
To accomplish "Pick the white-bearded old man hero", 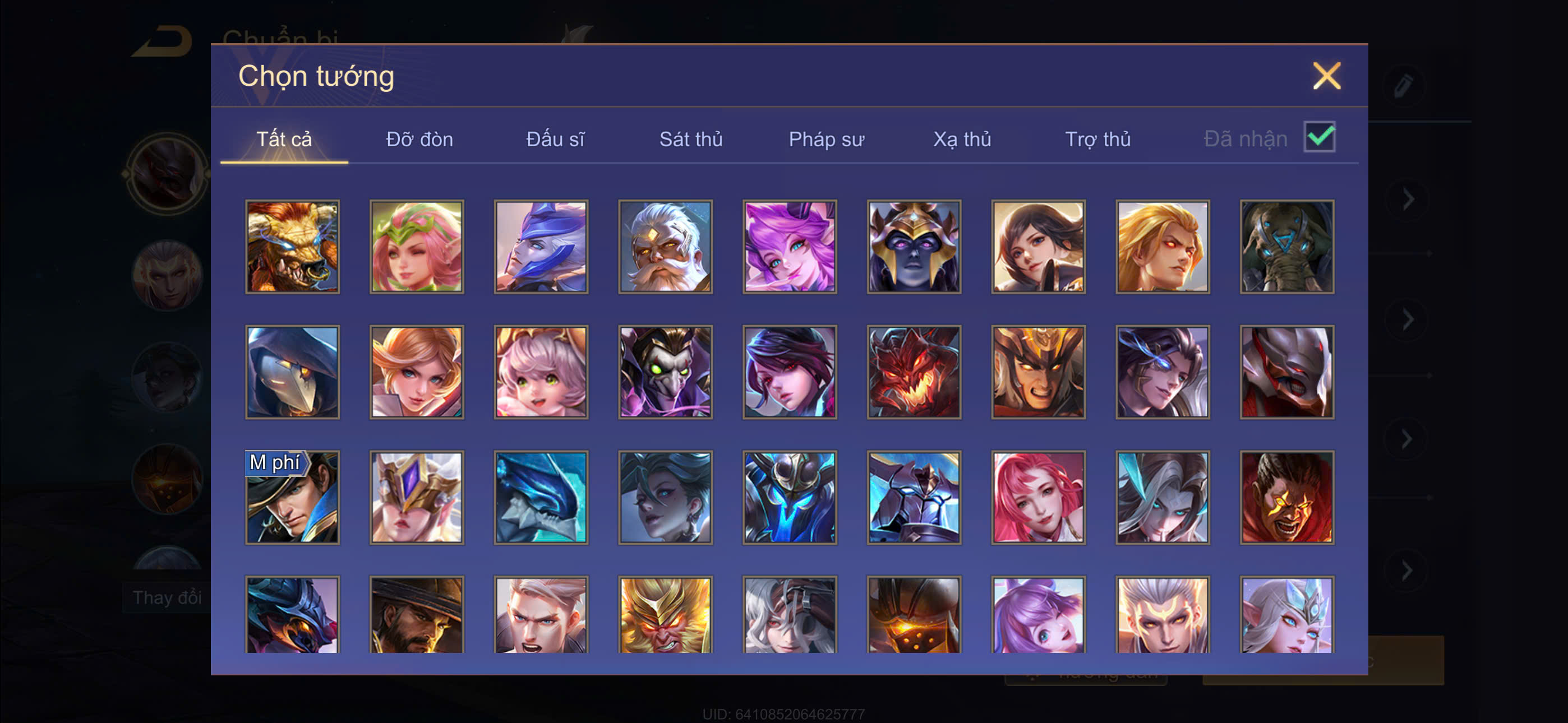I will (x=665, y=247).
